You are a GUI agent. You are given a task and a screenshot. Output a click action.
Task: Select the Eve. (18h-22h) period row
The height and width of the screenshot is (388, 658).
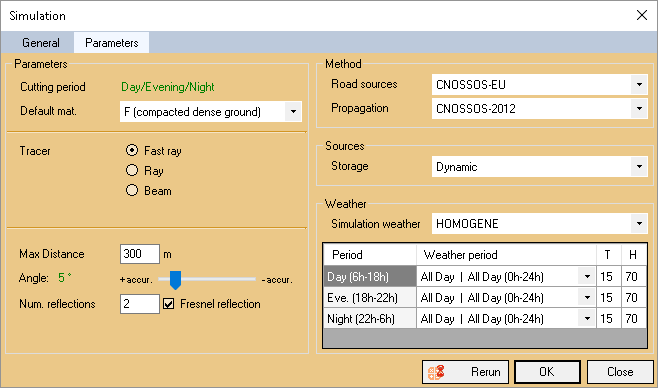[x=370, y=297]
